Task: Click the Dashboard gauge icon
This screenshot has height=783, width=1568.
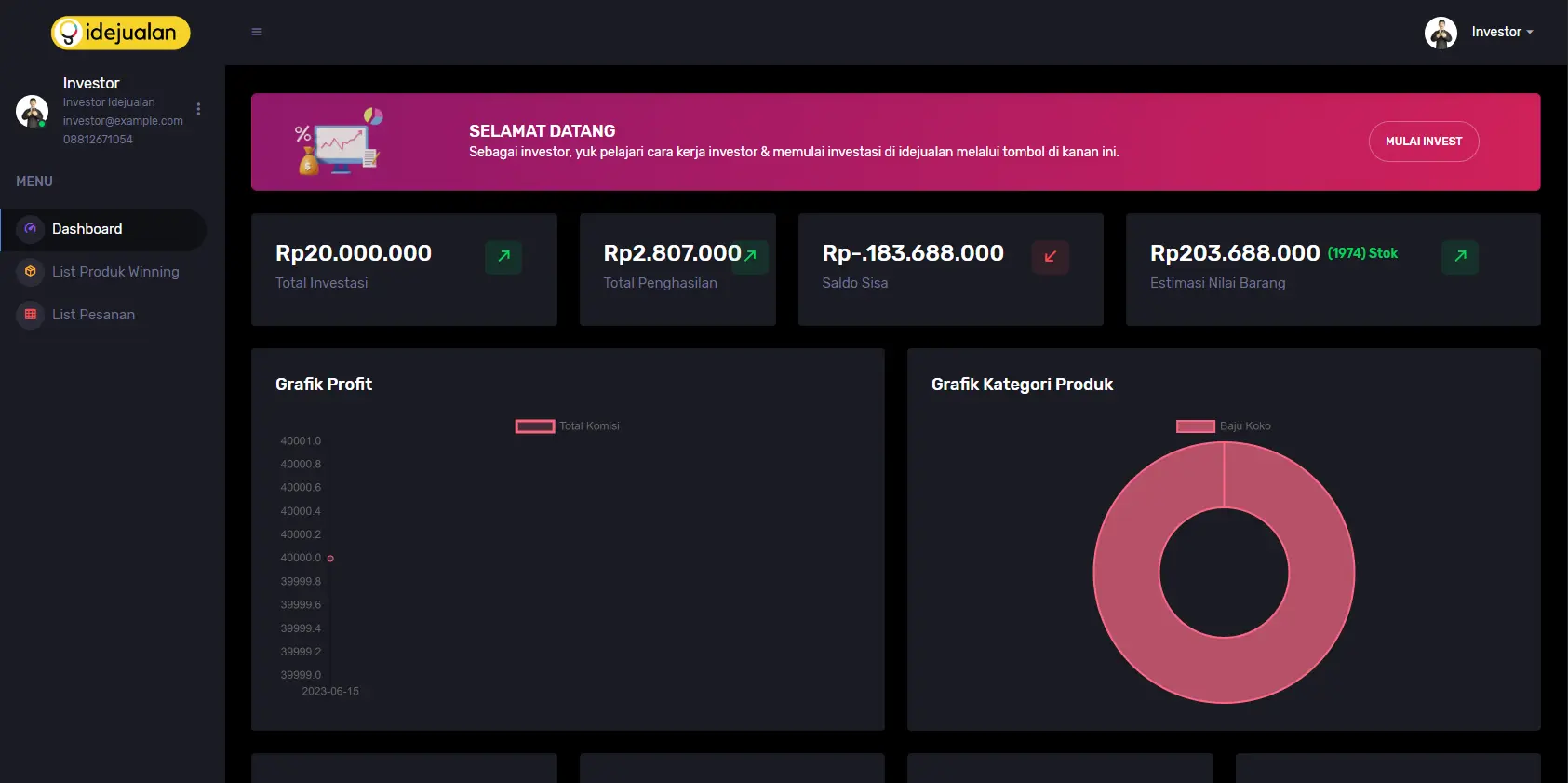Action: [31, 229]
